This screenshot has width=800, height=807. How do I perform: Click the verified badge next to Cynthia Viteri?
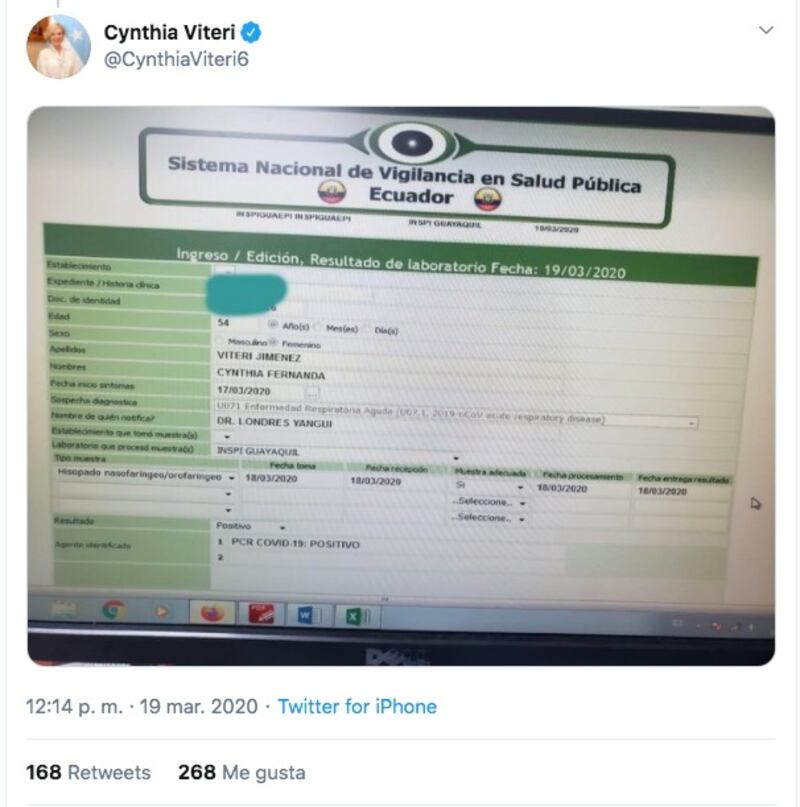click(251, 32)
